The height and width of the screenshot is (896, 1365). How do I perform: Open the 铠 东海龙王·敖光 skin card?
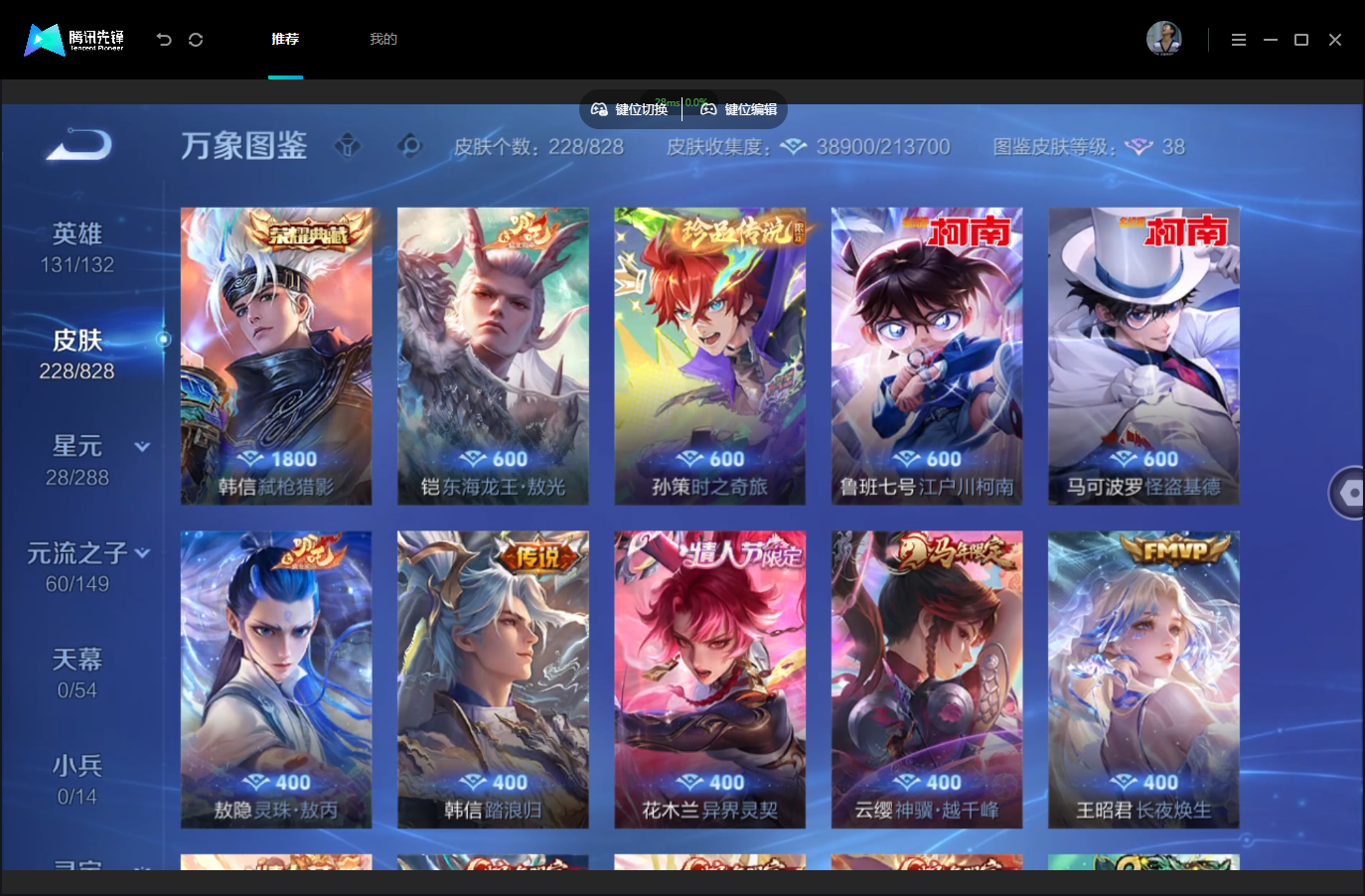493,356
